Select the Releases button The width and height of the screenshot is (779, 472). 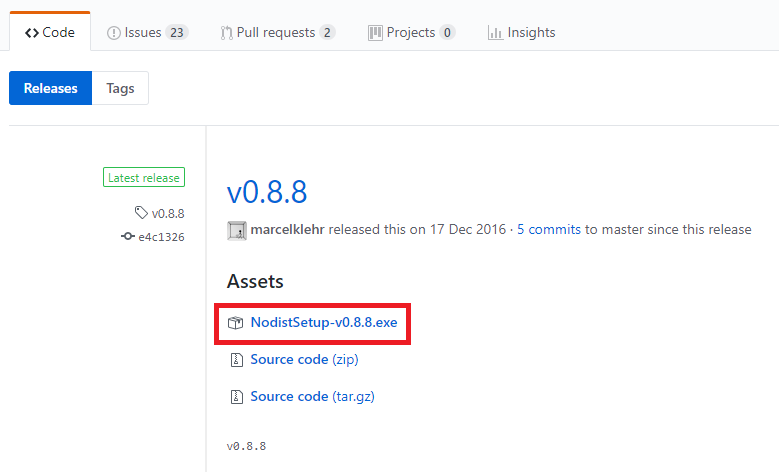tap(51, 88)
